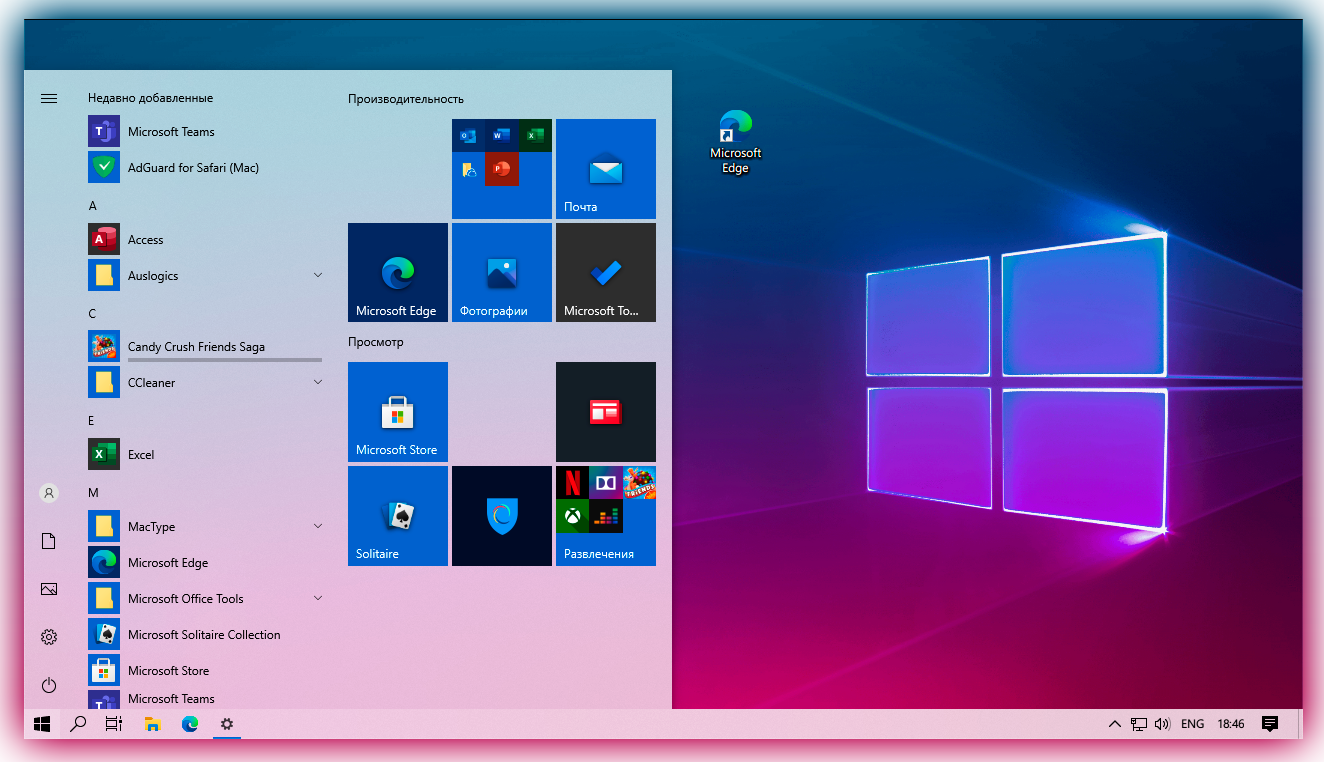Open Task View on the taskbar

[x=114, y=724]
